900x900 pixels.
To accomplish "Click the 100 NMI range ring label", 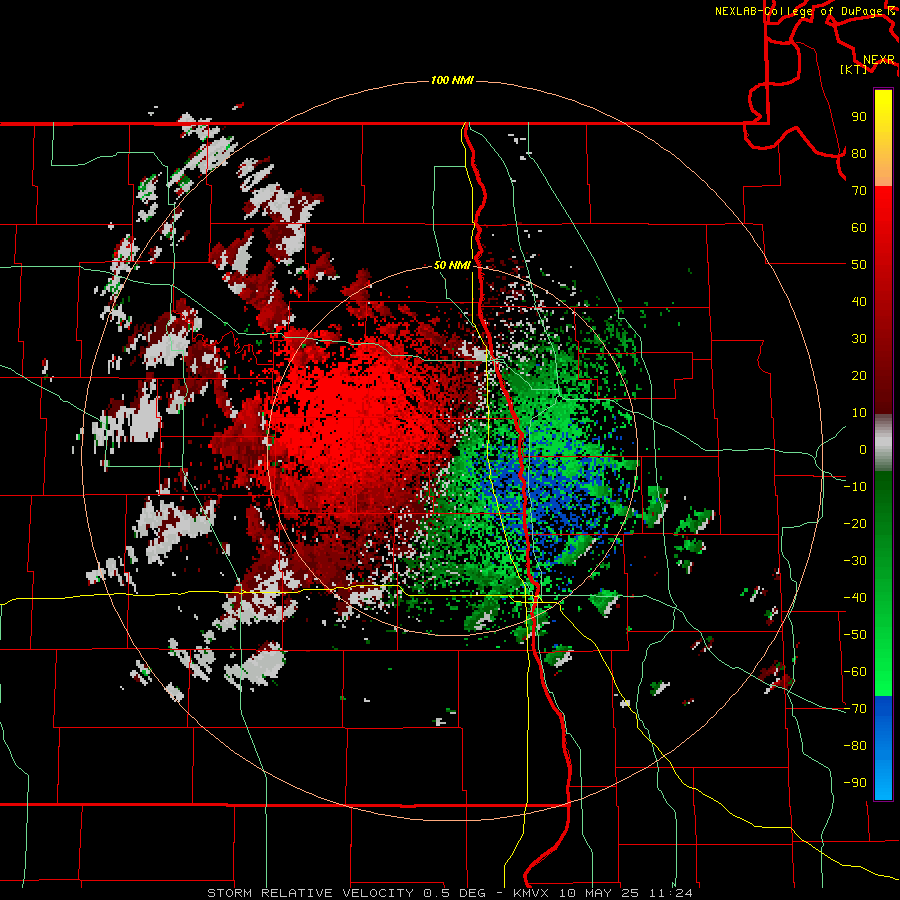I will click(452, 80).
